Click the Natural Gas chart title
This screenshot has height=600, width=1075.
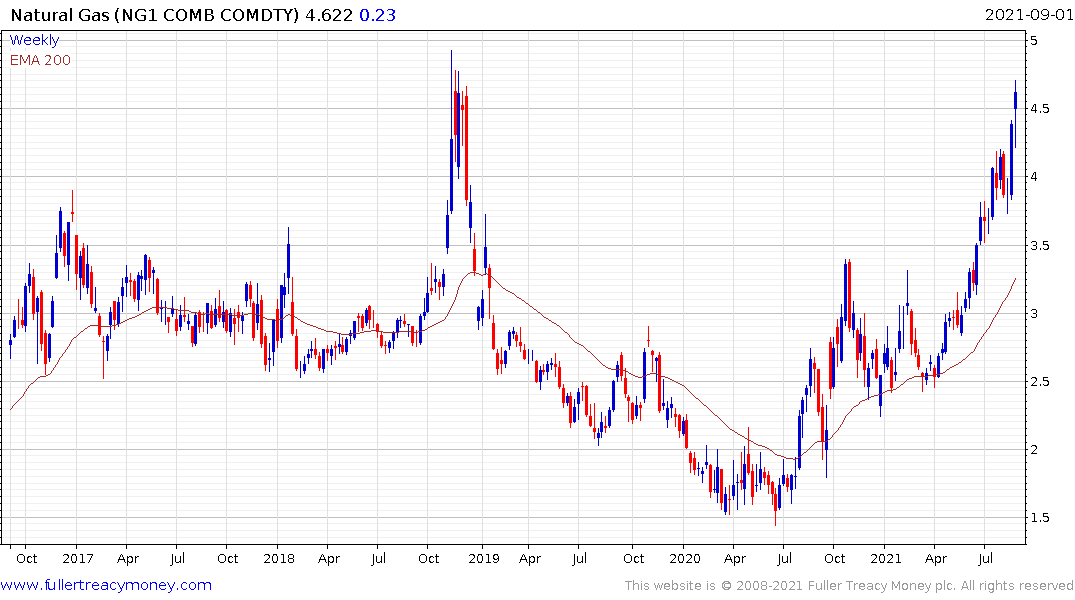(x=155, y=15)
